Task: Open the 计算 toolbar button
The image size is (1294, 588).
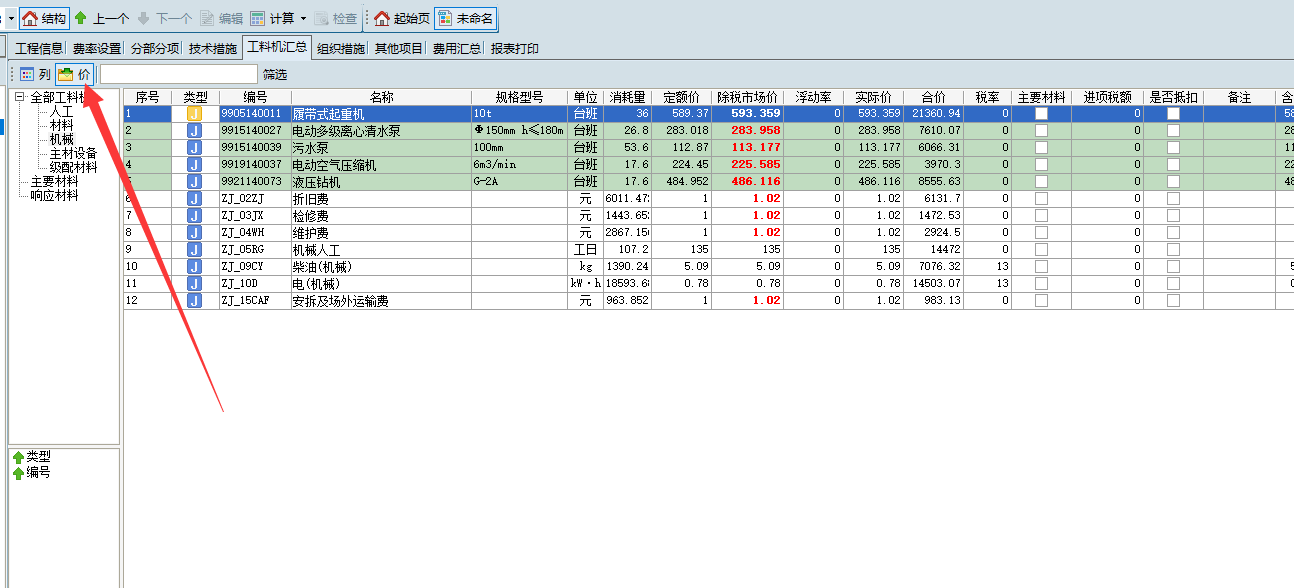Action: [x=270, y=18]
